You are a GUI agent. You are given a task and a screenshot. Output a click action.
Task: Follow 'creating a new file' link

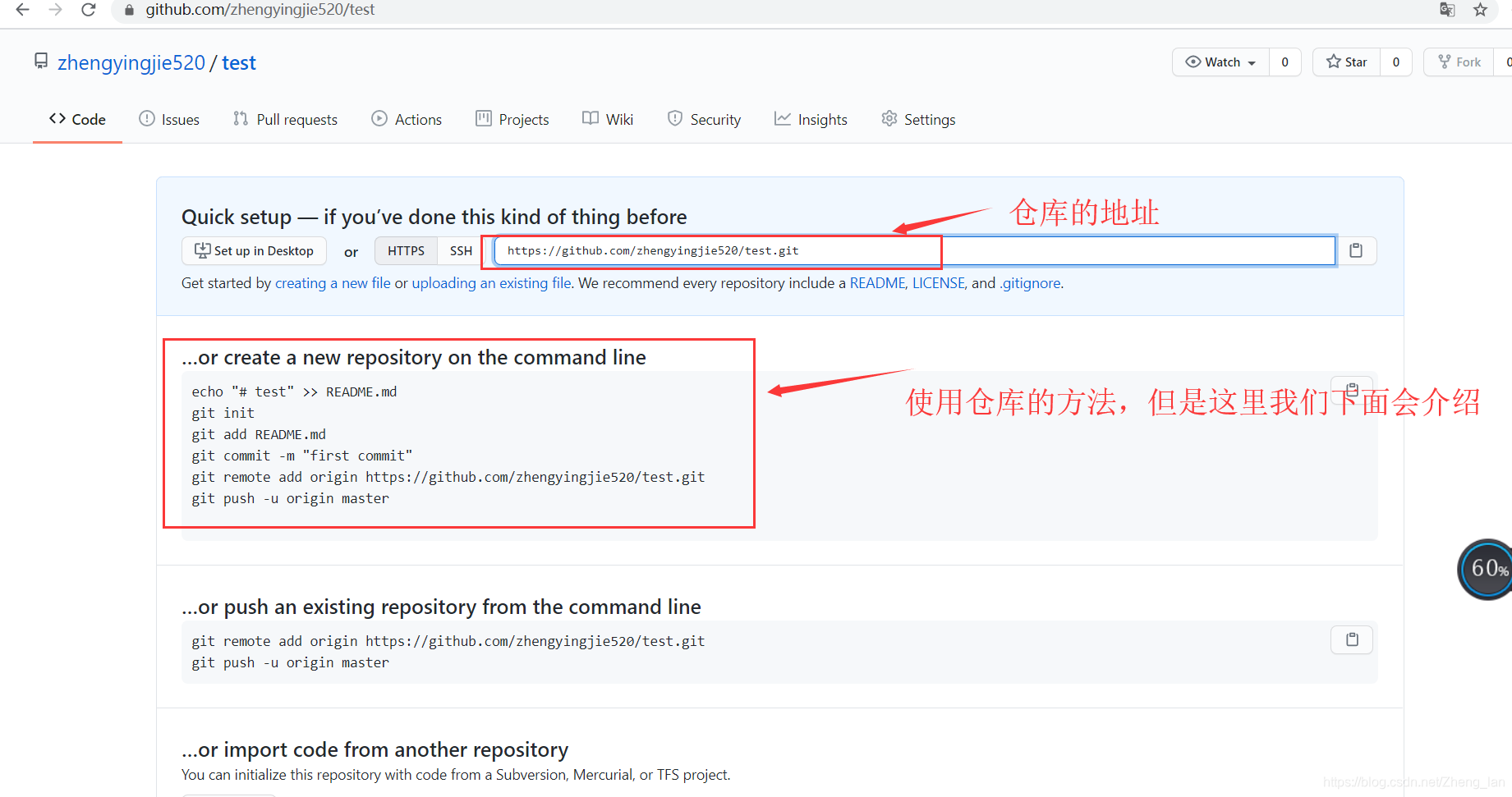click(333, 283)
